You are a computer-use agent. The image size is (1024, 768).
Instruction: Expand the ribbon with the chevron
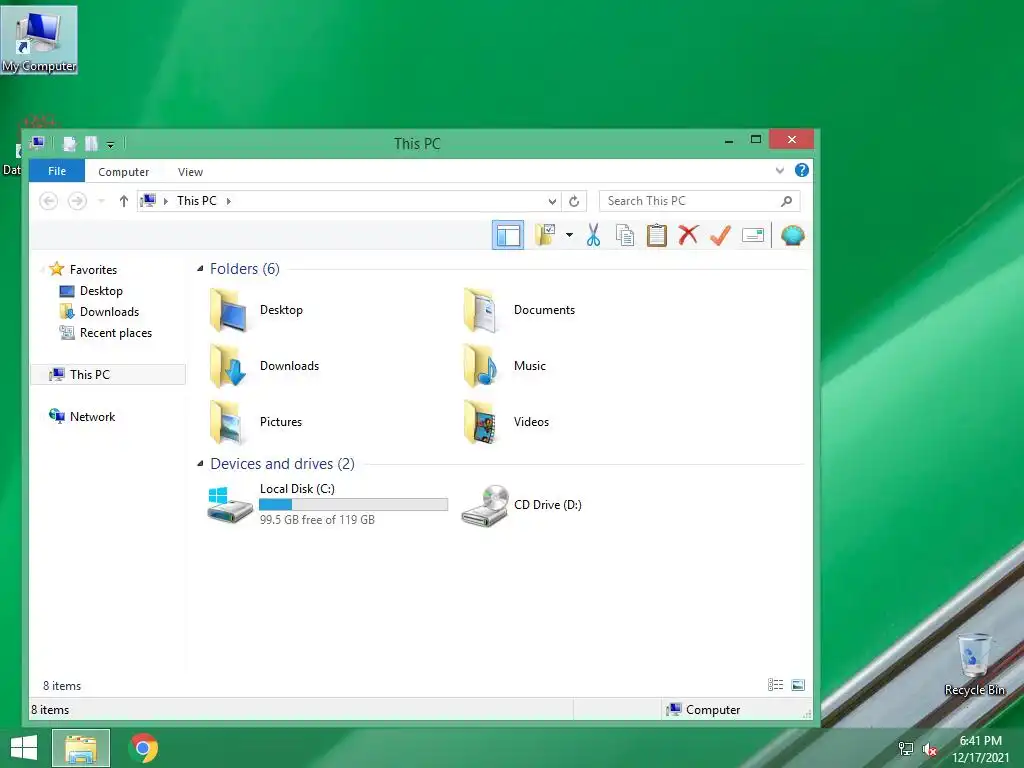pos(779,171)
